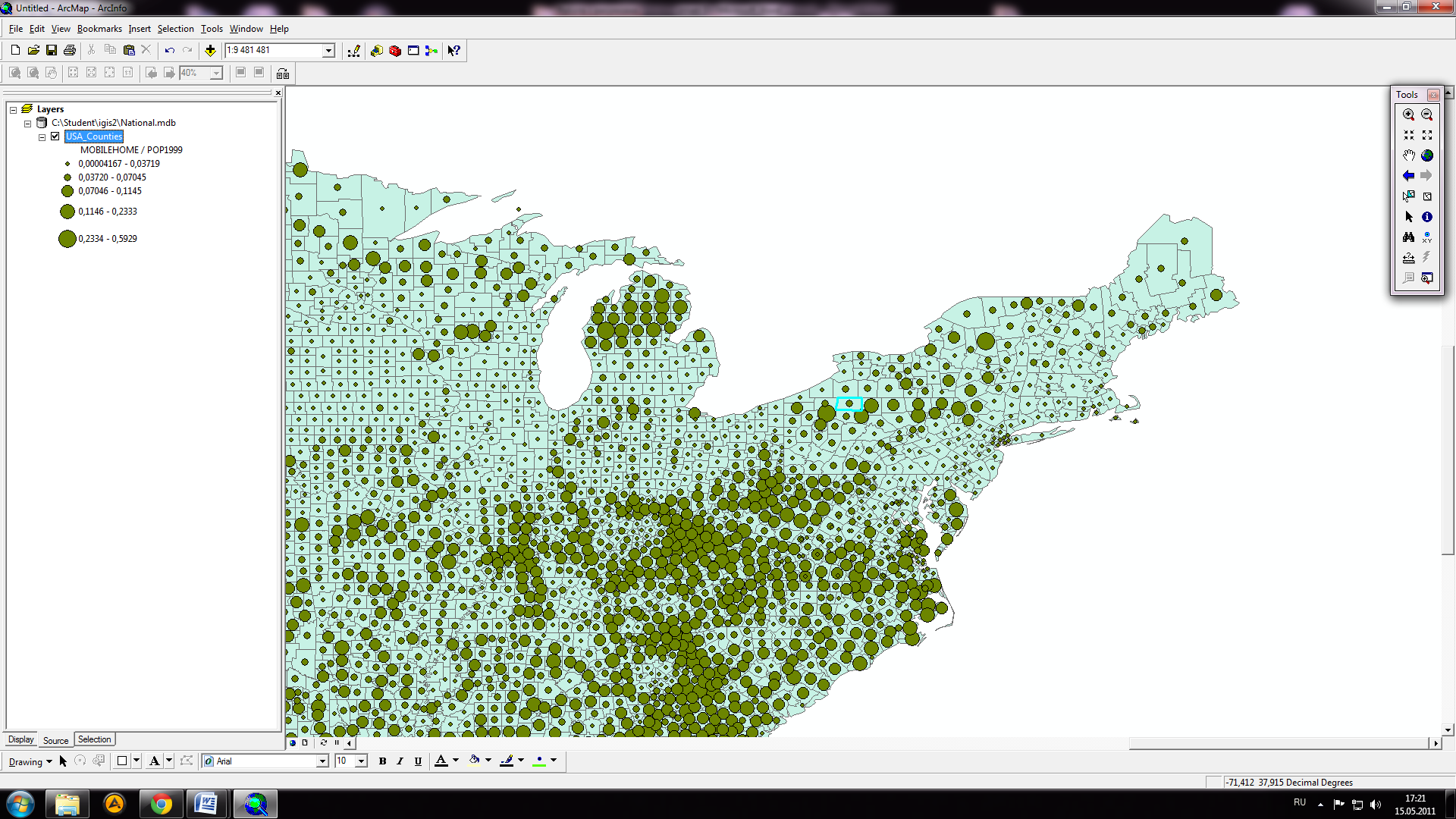The height and width of the screenshot is (819, 1456).
Task: Zoom to full extent with globe
Action: click(x=1427, y=155)
